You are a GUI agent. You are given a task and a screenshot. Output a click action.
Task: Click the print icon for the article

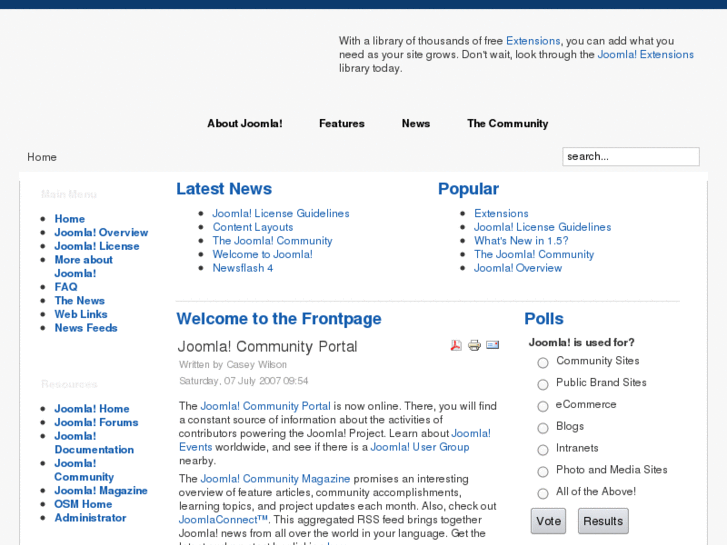coord(474,345)
